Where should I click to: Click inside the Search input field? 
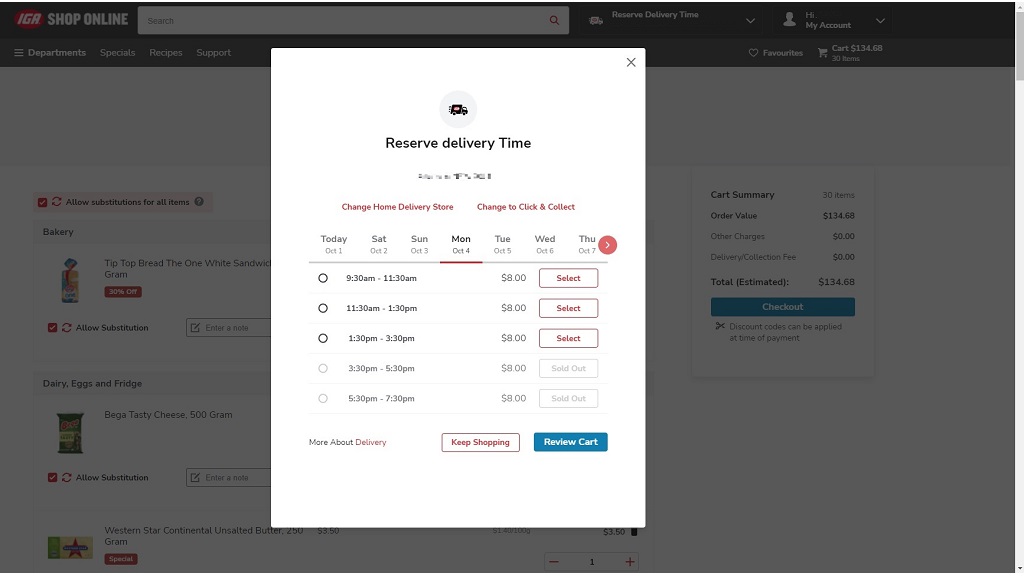(340, 21)
